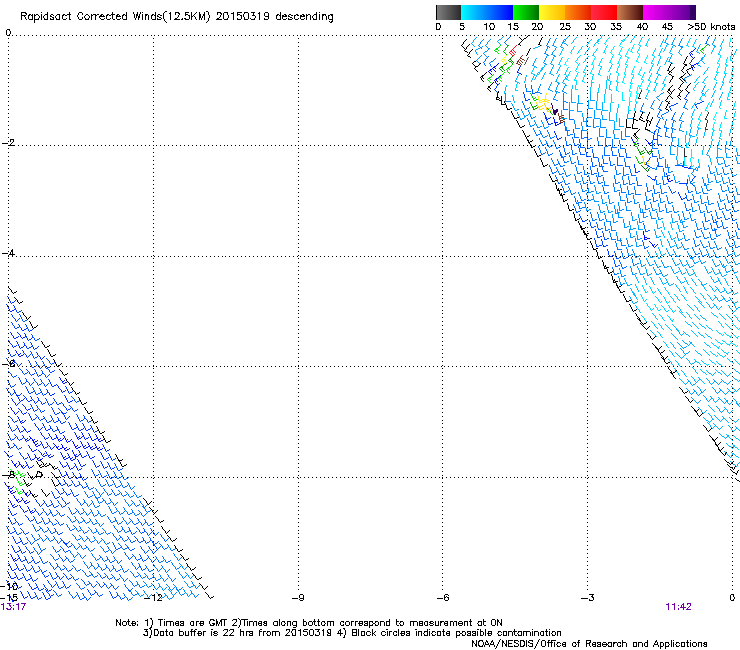Click the brown 35-40 knots legend swatch
Viewport: 740px width, 650px height.
point(630,12)
